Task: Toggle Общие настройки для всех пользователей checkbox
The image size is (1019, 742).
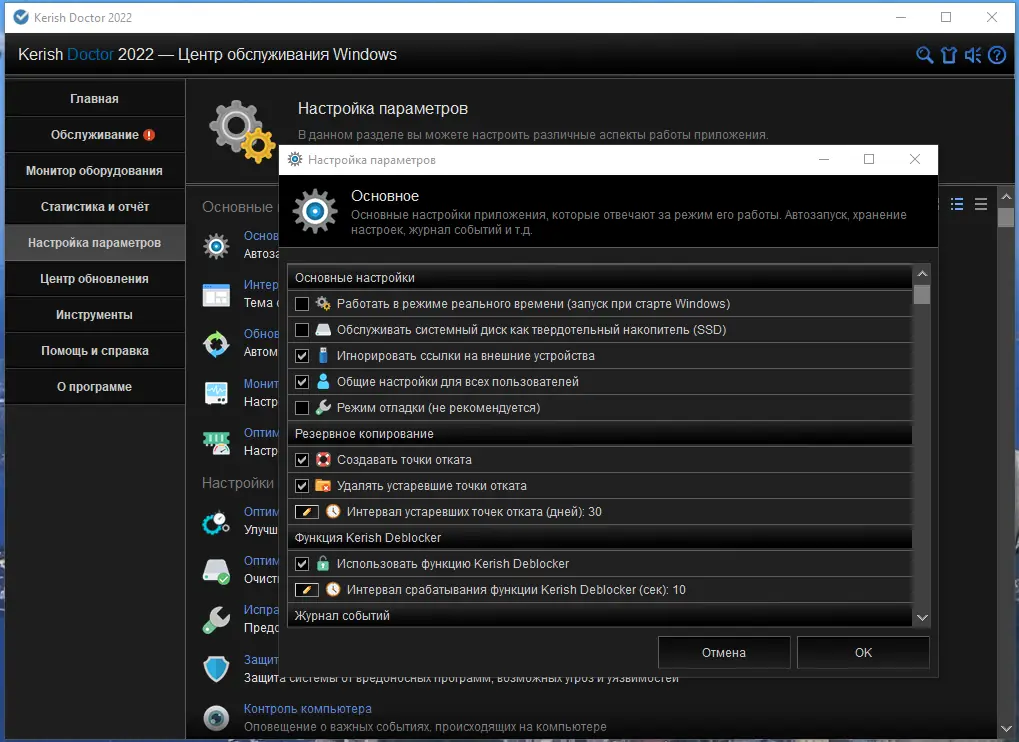Action: pyautogui.click(x=302, y=381)
